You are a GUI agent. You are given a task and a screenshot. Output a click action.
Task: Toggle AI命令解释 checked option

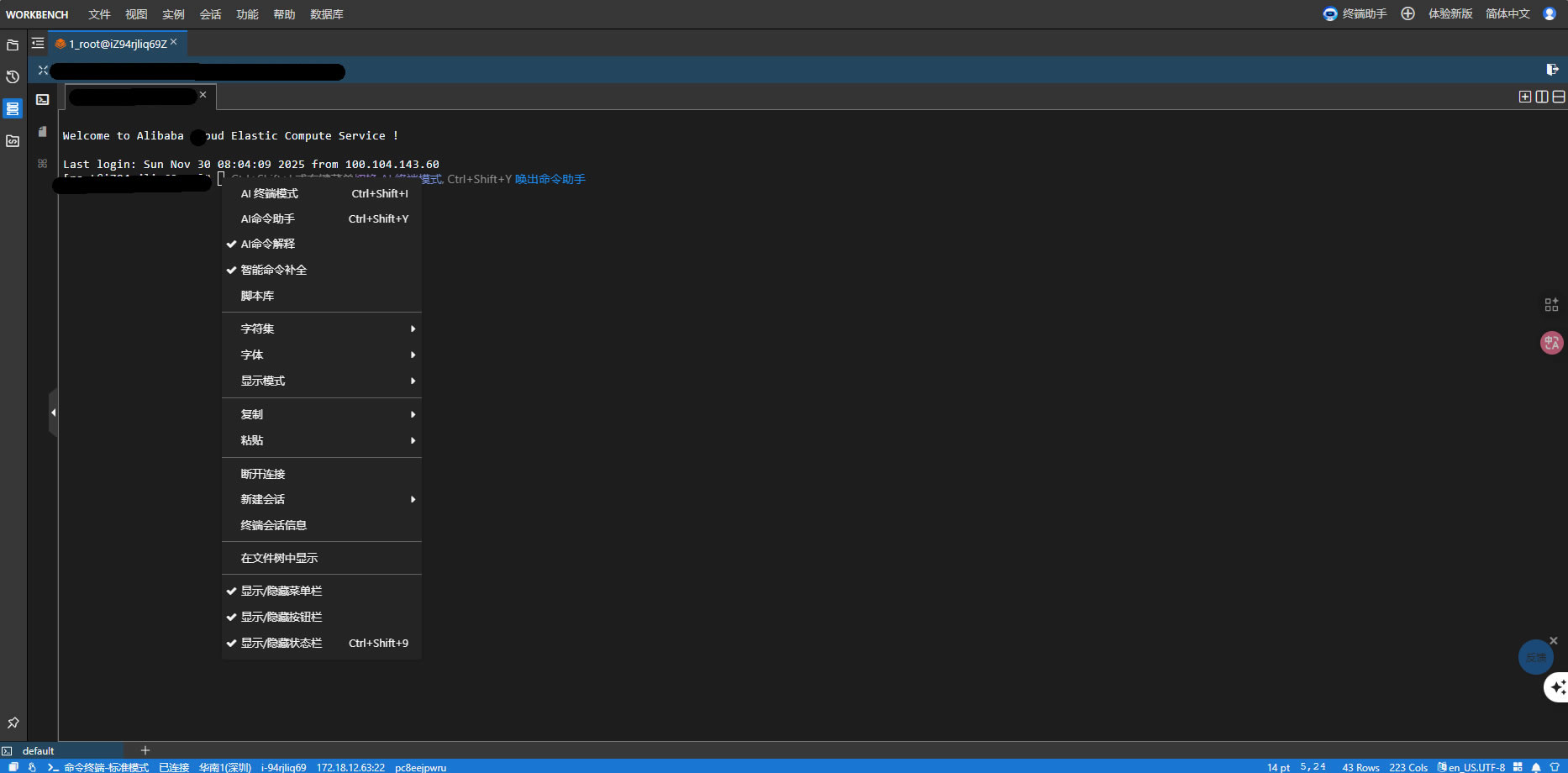pos(322,244)
